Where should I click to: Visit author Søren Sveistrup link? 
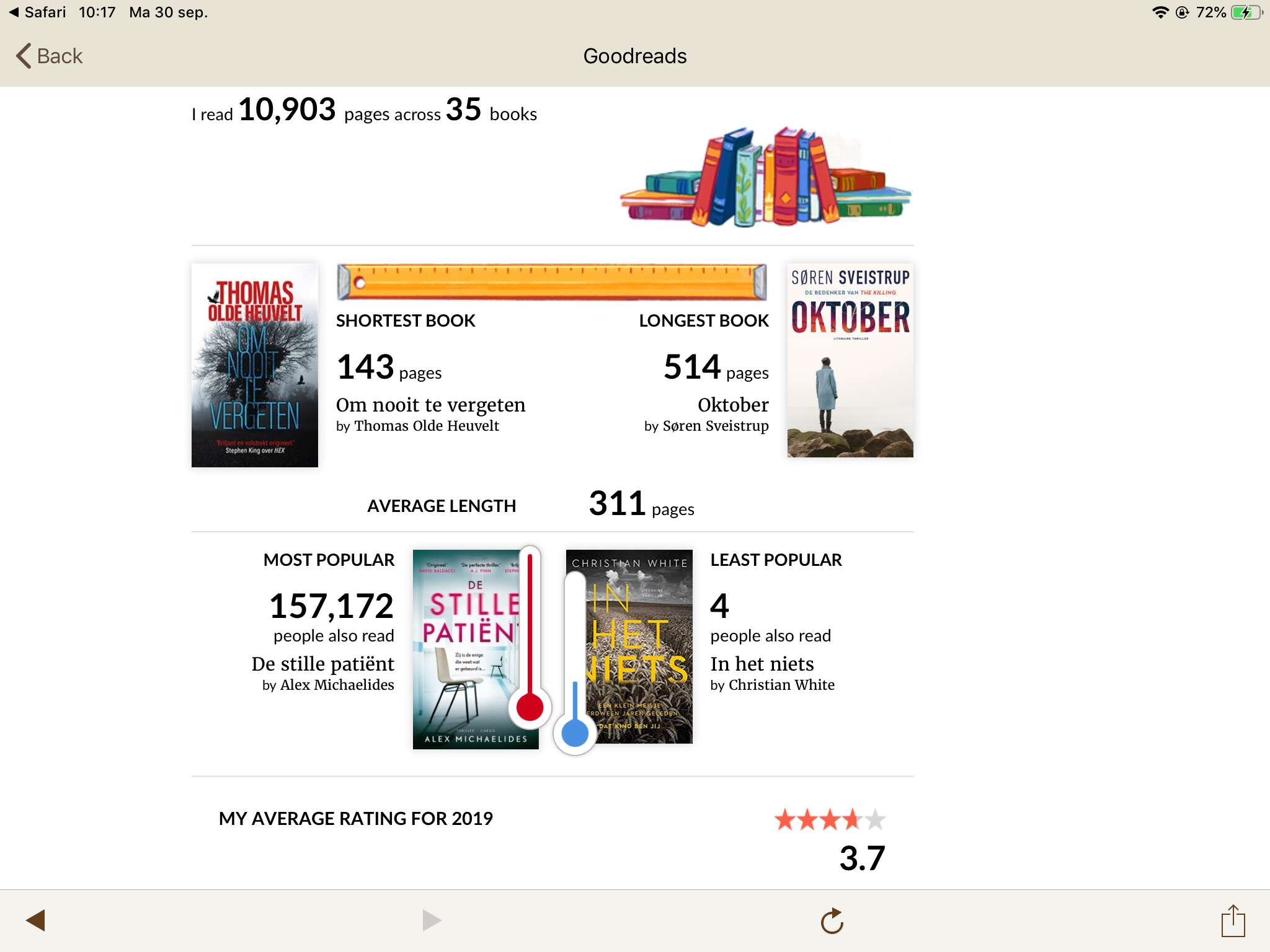716,426
